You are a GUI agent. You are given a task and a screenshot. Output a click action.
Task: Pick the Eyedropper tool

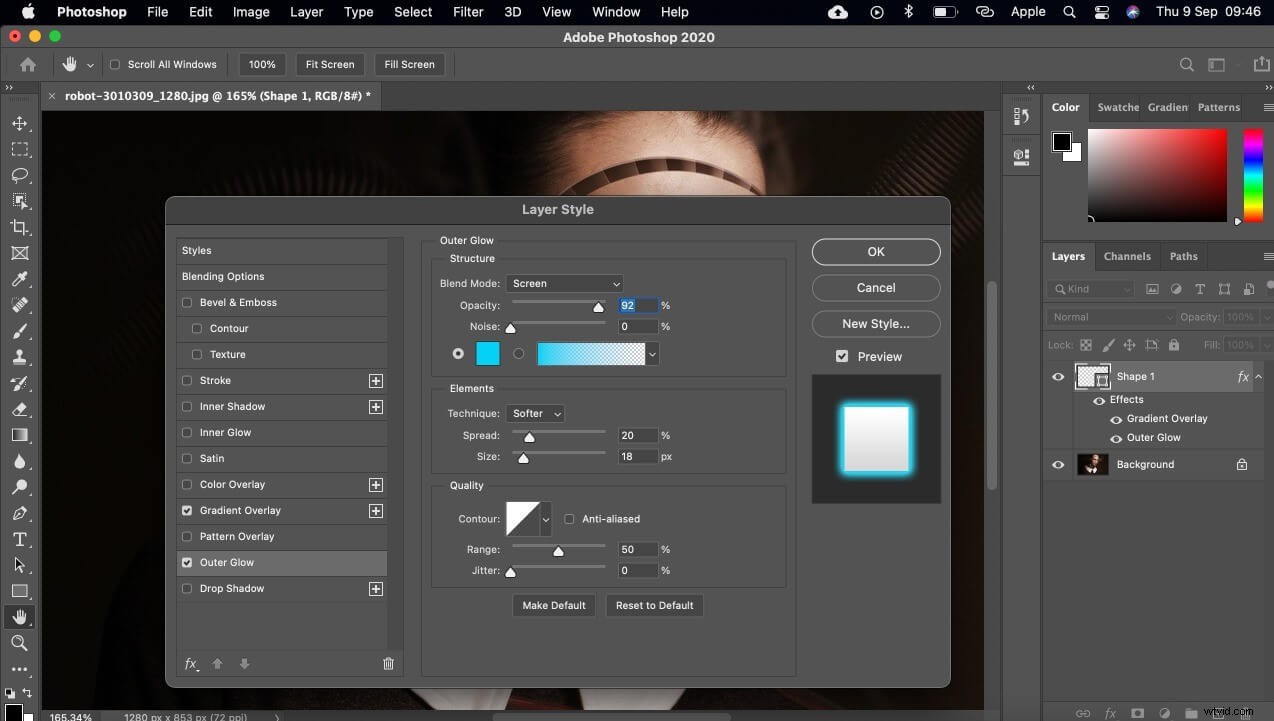20,279
